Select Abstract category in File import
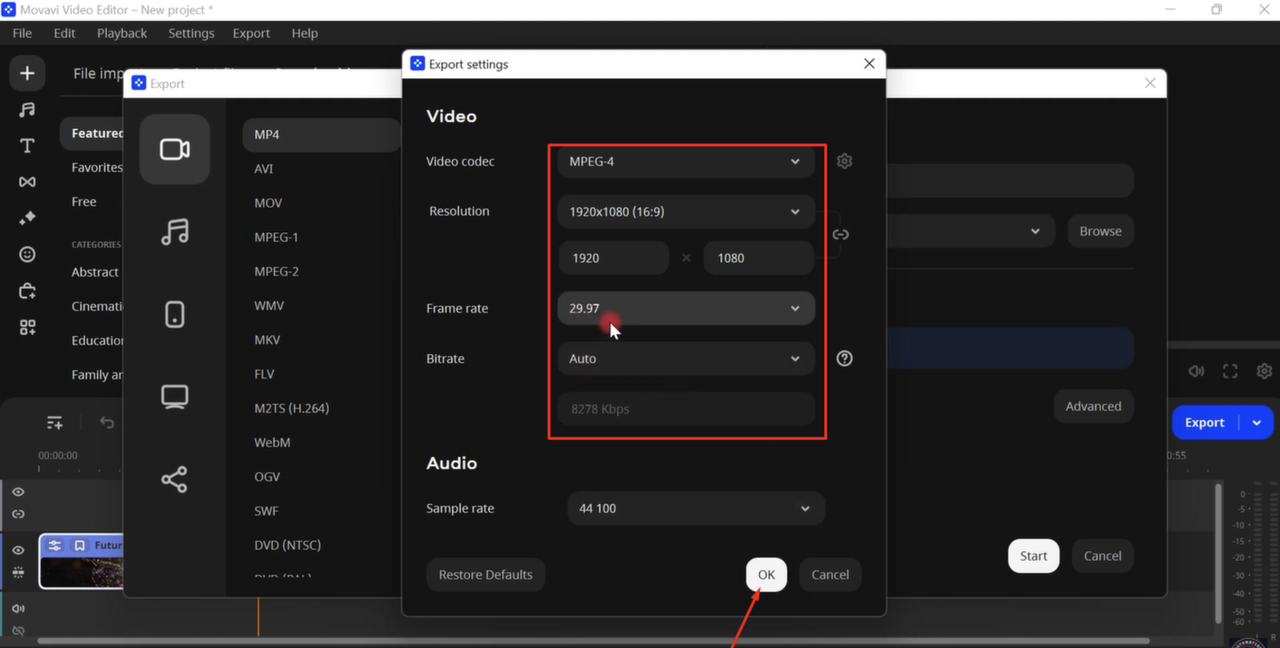This screenshot has width=1280, height=648. [95, 272]
